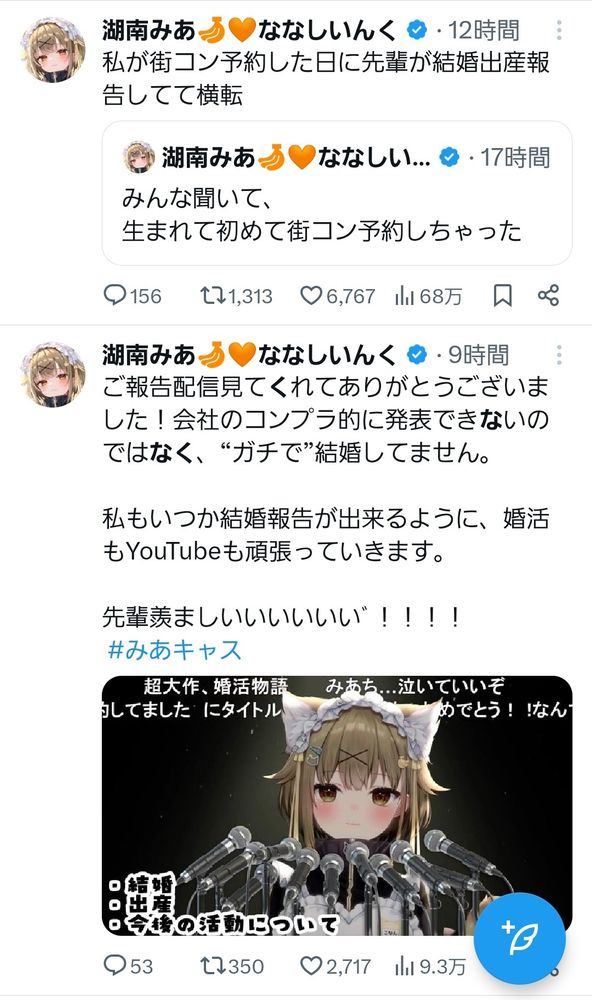Open more options menu on first tweet
Viewport: 592px width, 1000px height.
point(559,30)
